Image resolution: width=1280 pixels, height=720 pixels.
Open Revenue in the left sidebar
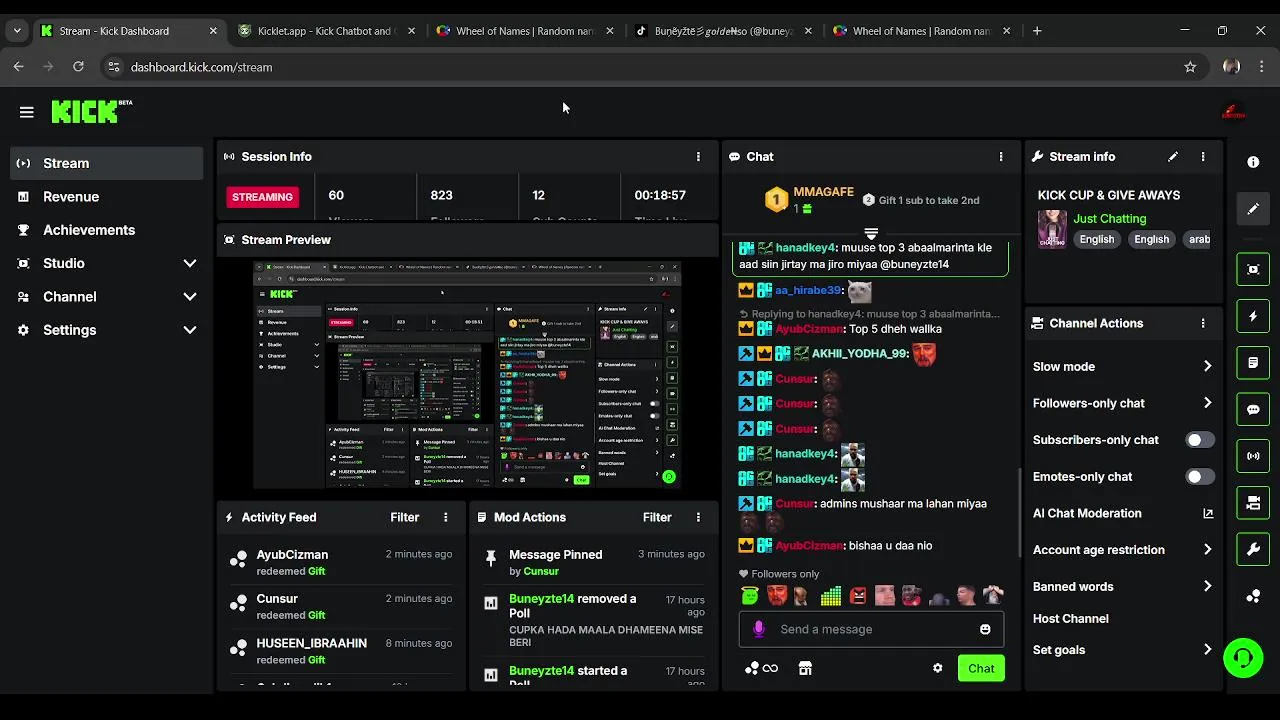pos(107,197)
